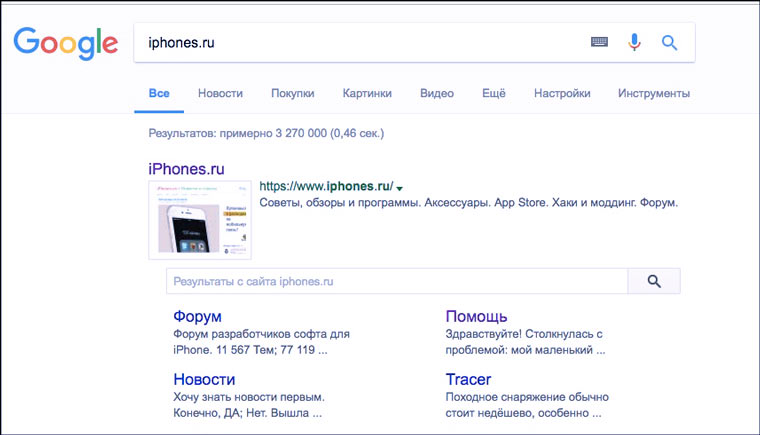Viewport: 760px width, 435px height.
Task: Open Инструменты search tools
Action: point(653,93)
